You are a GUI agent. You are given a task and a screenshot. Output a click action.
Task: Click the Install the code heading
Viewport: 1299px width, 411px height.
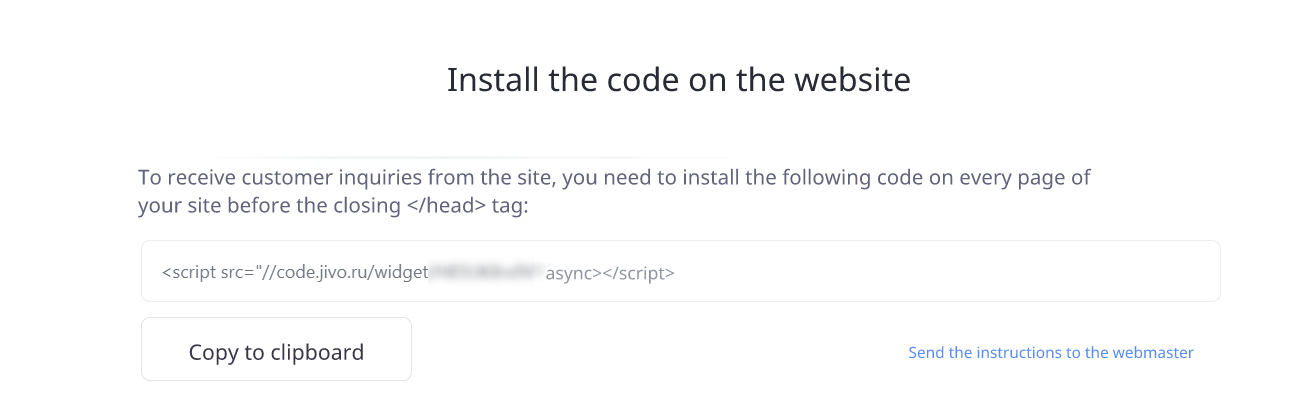pyautogui.click(x=678, y=79)
